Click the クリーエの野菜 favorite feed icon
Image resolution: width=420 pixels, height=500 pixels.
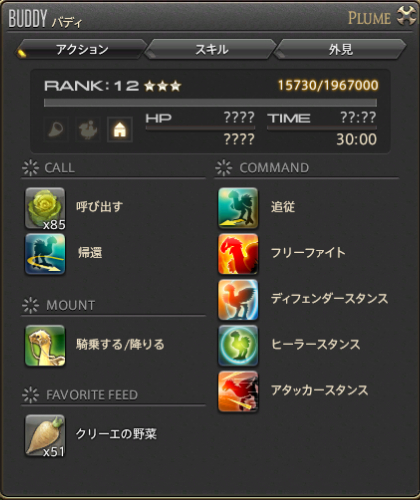click(x=45, y=435)
